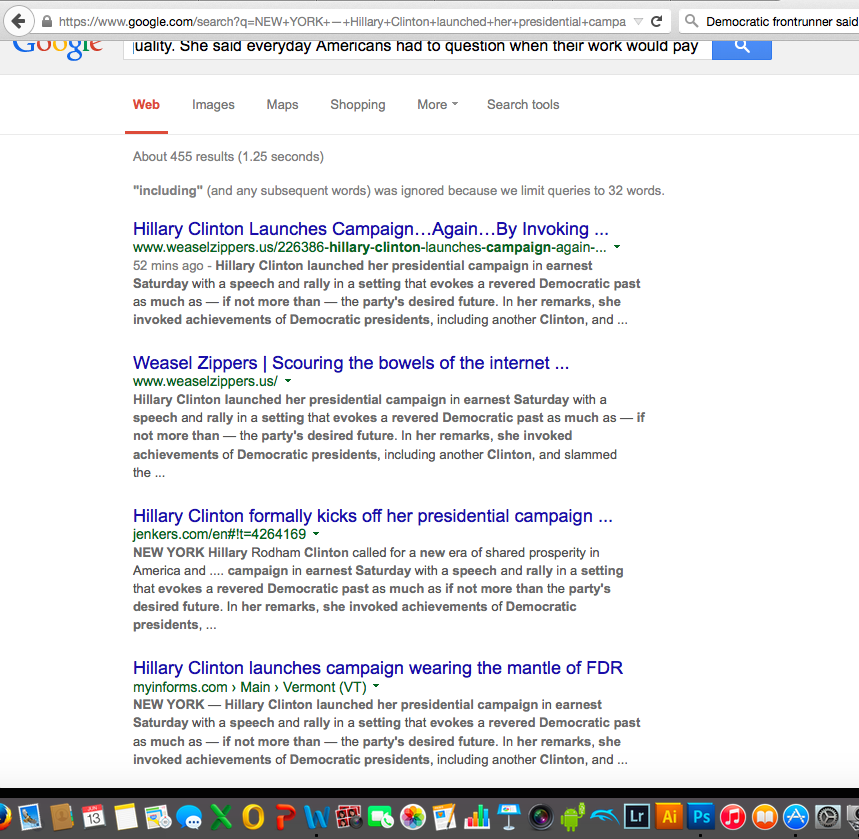Launch Microsoft Excel from the dock
The width and height of the screenshot is (859, 839).
pyautogui.click(x=221, y=818)
